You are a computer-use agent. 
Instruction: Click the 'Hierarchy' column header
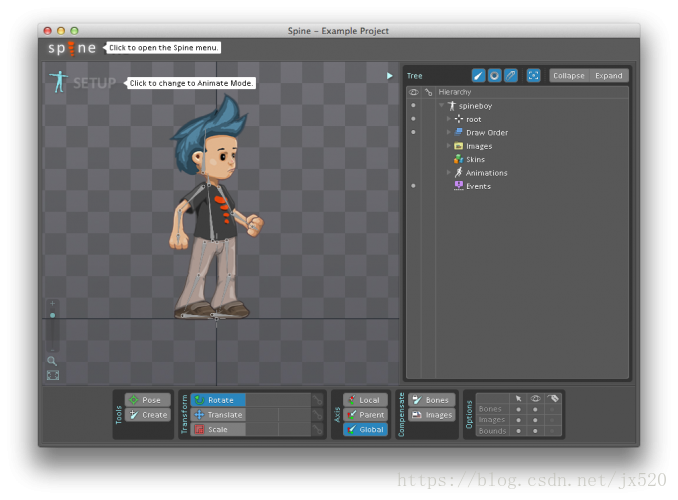pyautogui.click(x=454, y=92)
